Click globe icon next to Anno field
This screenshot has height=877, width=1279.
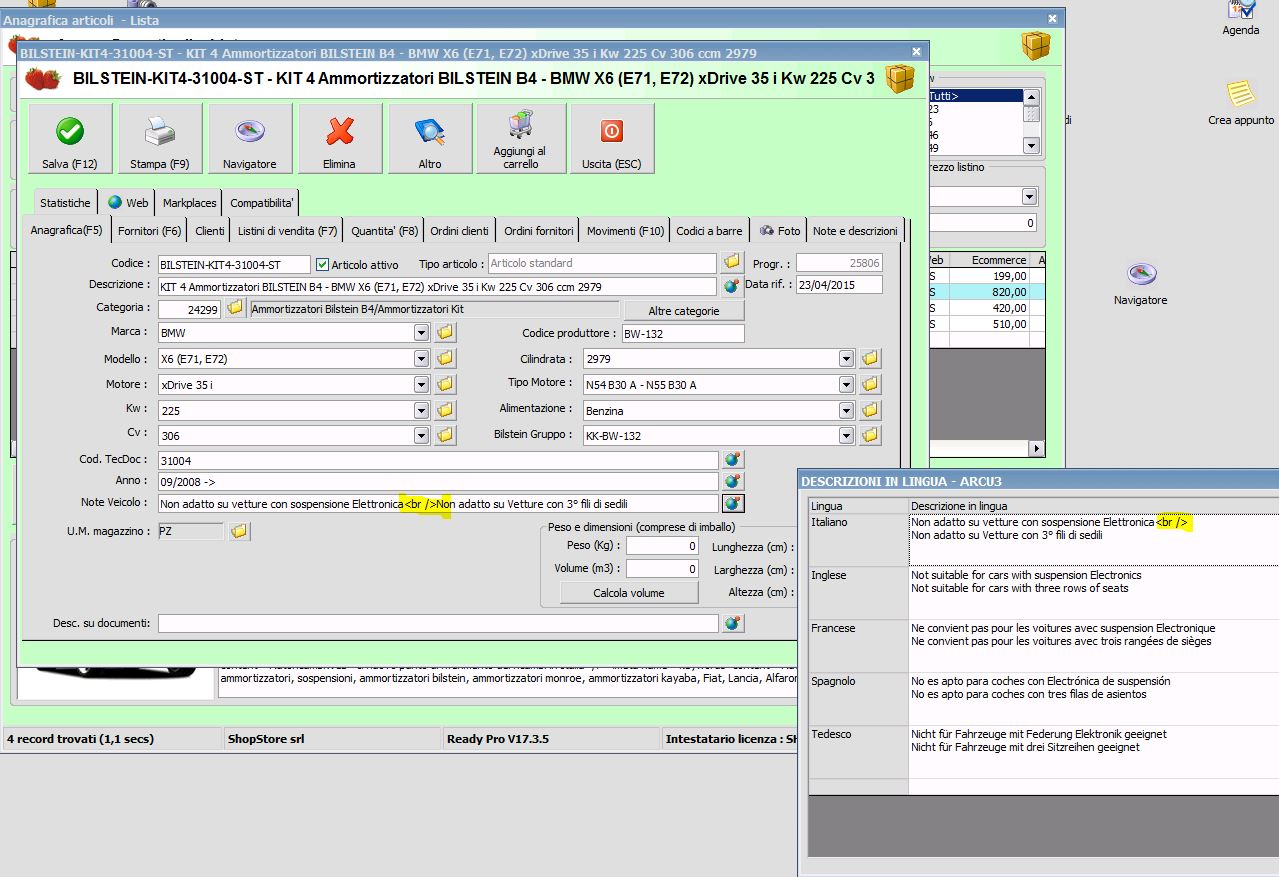click(733, 482)
